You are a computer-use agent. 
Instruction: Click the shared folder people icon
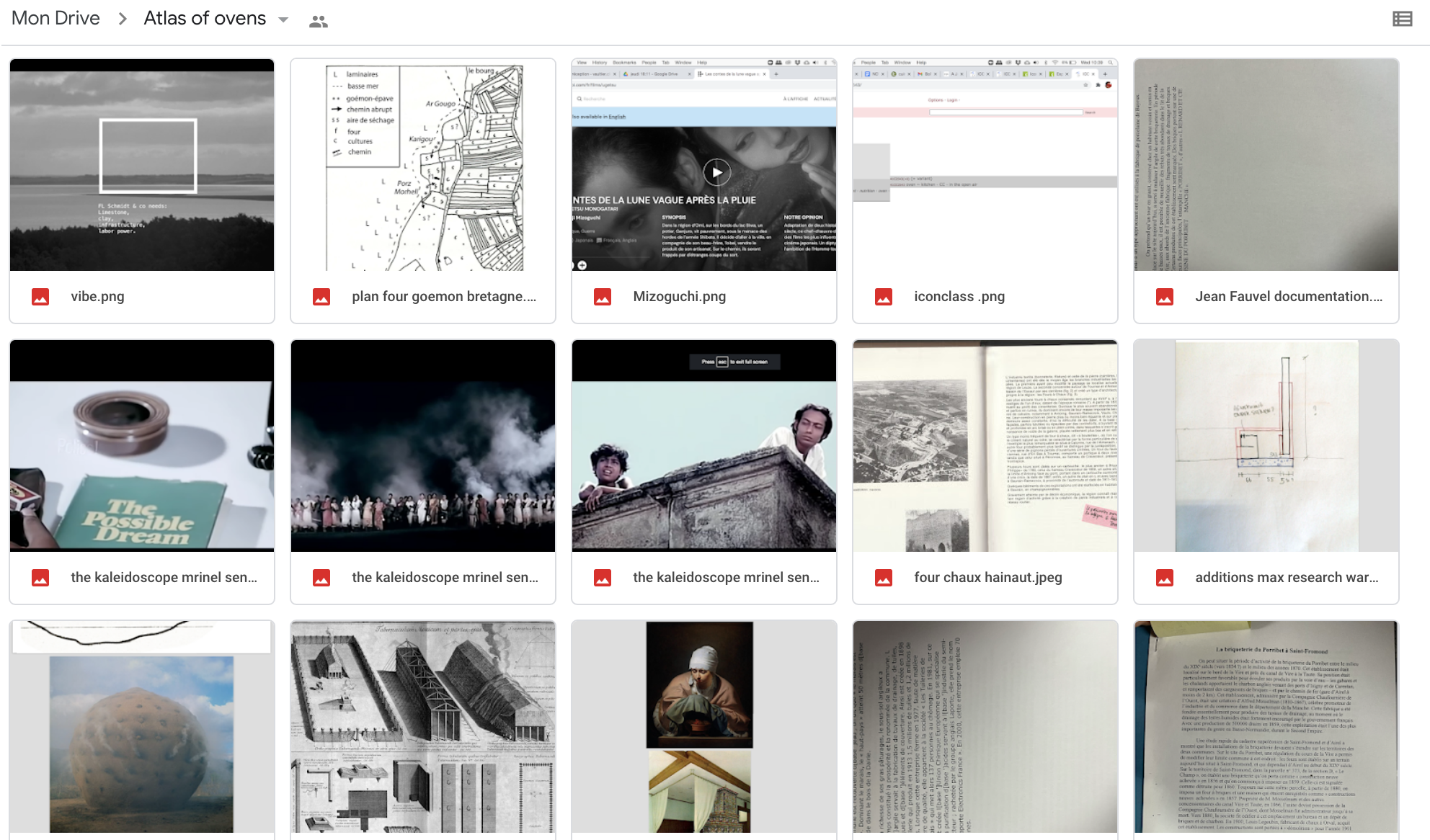point(318,22)
